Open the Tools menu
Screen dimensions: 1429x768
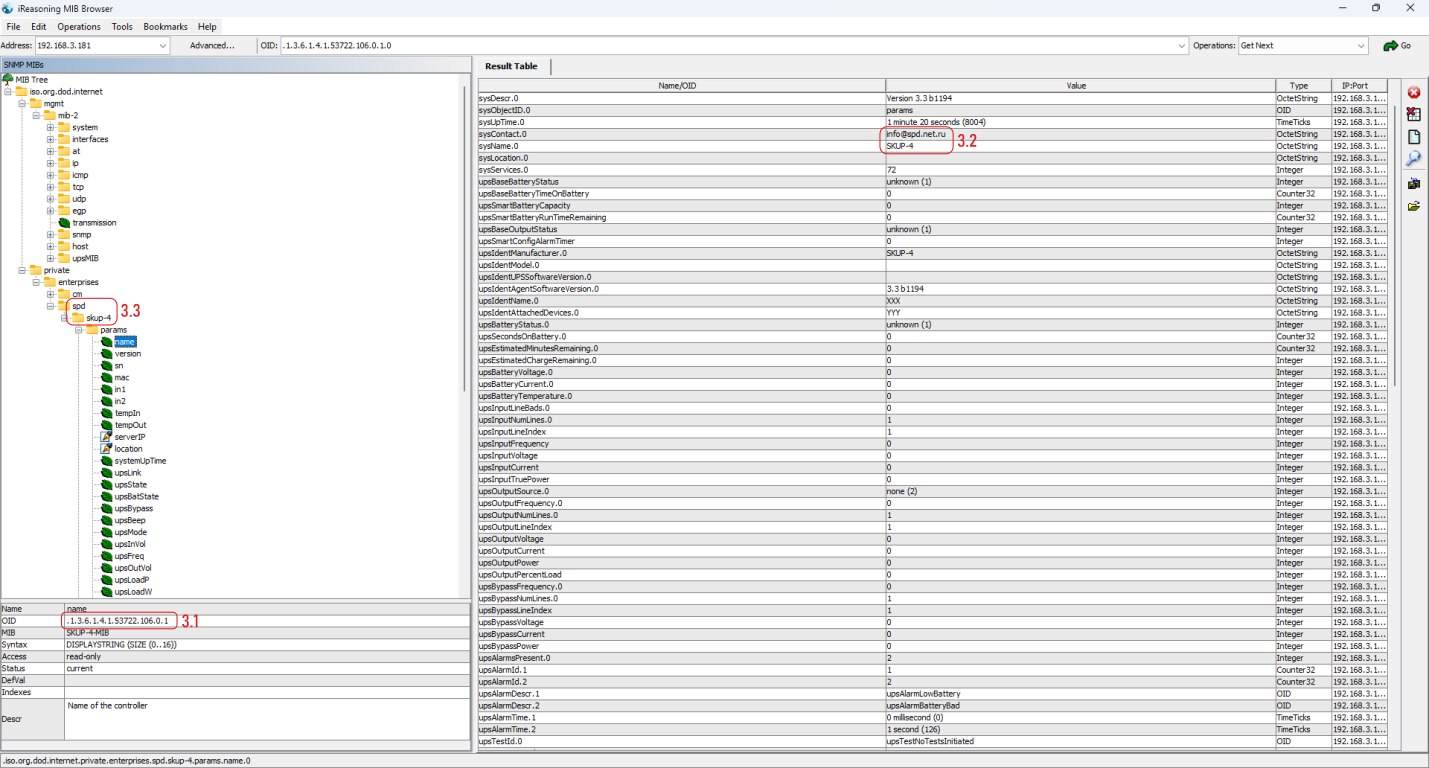click(122, 27)
